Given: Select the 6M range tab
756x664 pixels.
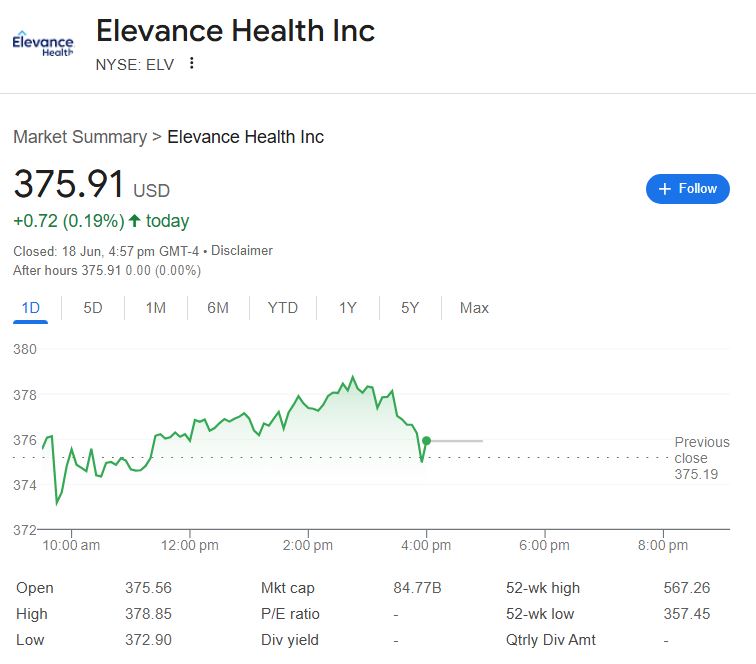Looking at the screenshot, I should click(218, 308).
